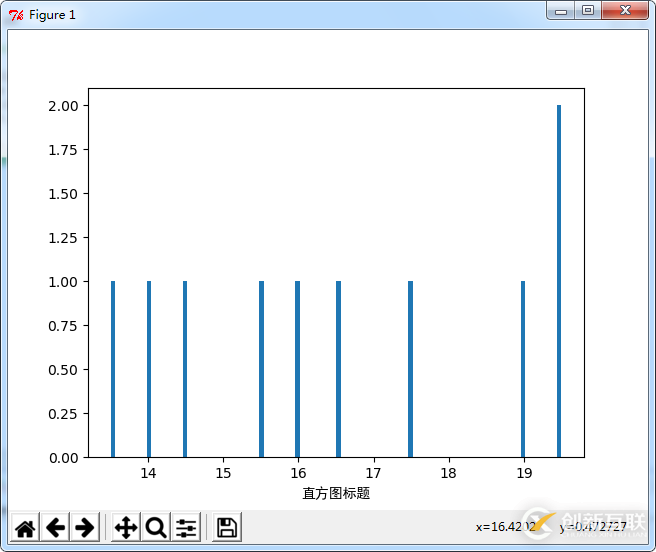Click the tallest bar near 19.5

tap(559, 281)
